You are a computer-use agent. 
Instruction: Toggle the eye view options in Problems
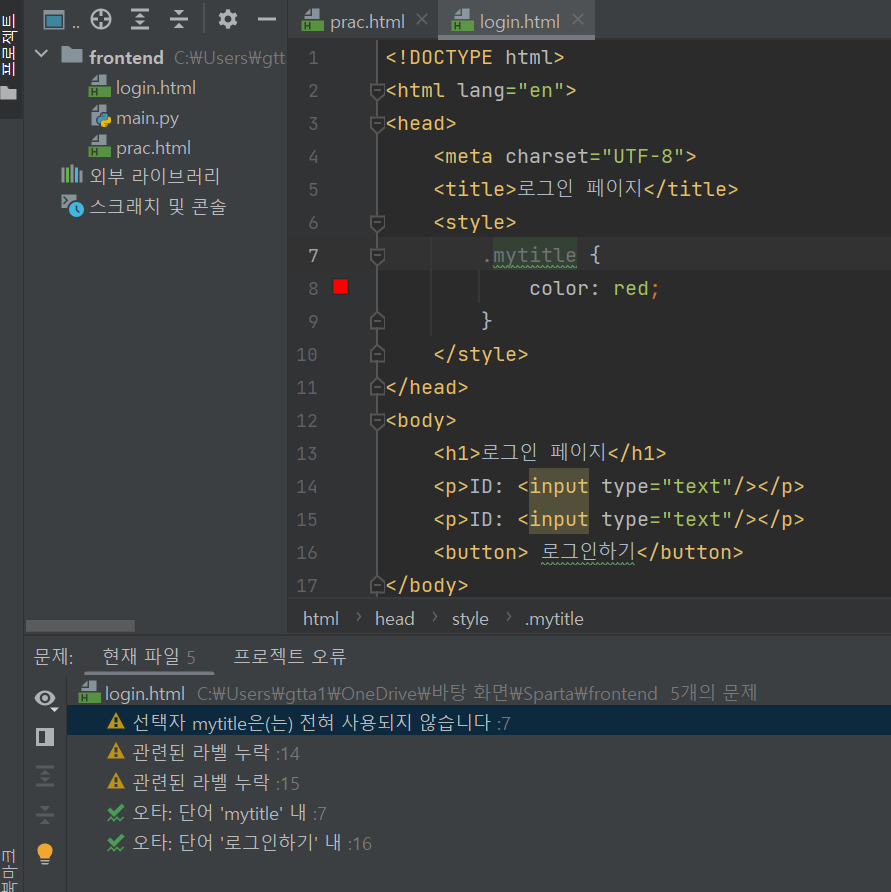click(x=46, y=699)
